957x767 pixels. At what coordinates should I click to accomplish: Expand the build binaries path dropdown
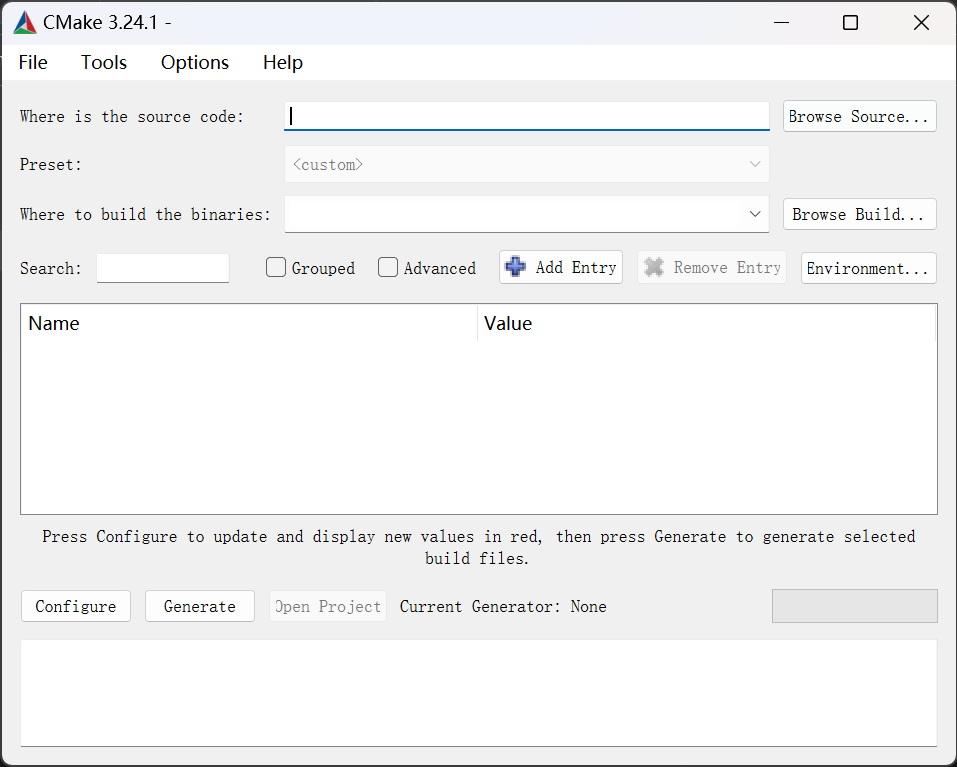tap(755, 214)
